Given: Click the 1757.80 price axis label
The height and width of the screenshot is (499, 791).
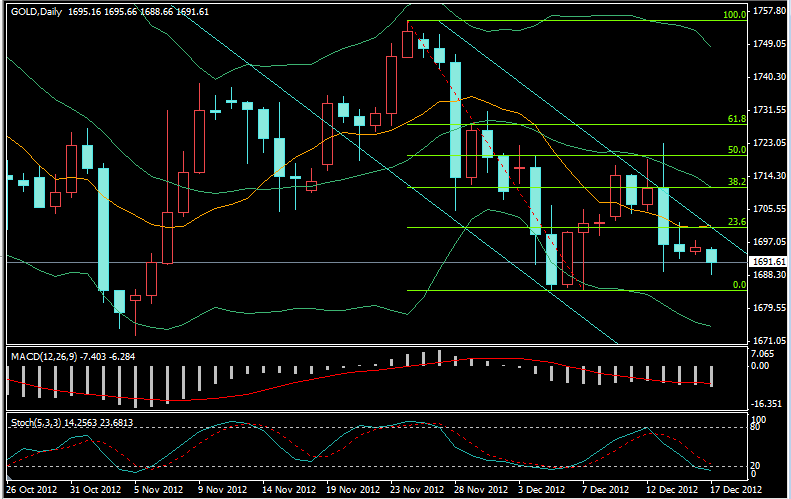Looking at the screenshot, I should point(769,11).
